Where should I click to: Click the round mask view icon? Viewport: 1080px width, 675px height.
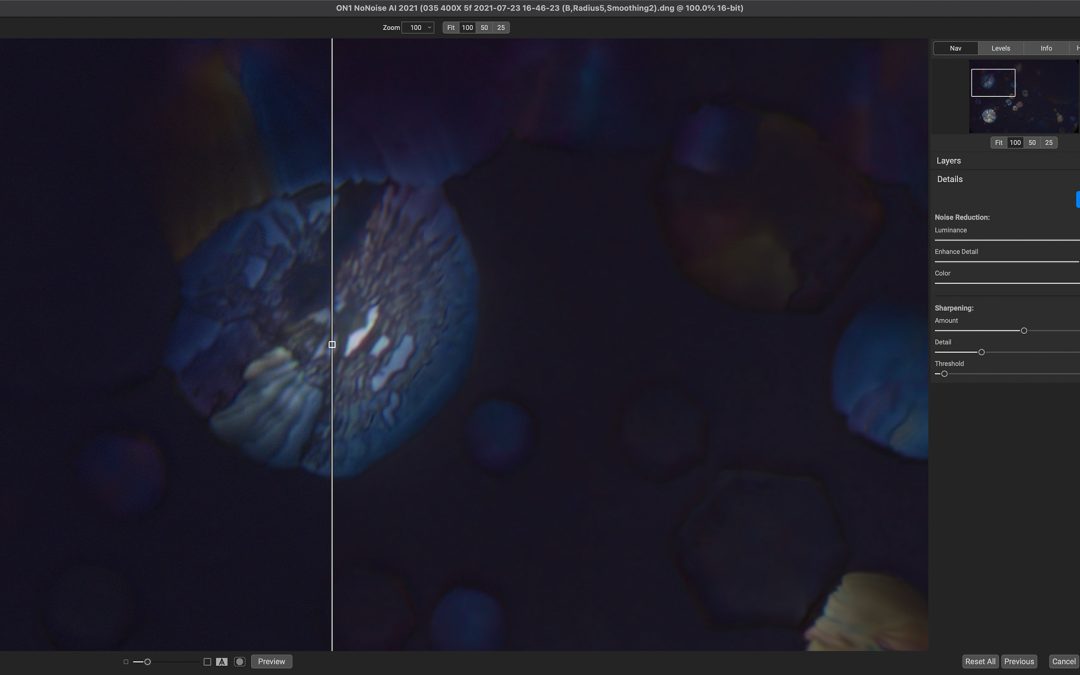tap(240, 662)
